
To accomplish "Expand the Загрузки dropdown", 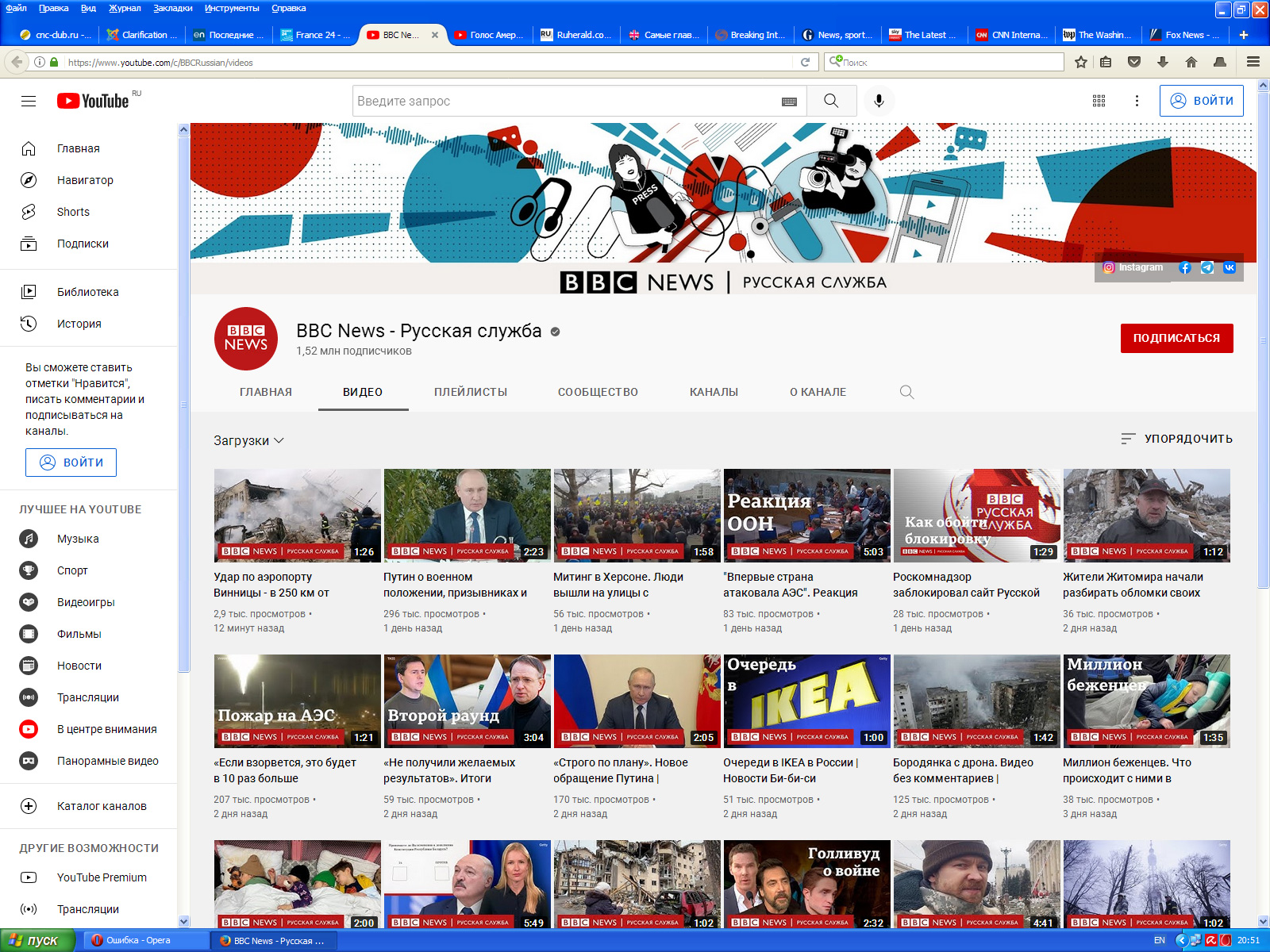I will (248, 440).
